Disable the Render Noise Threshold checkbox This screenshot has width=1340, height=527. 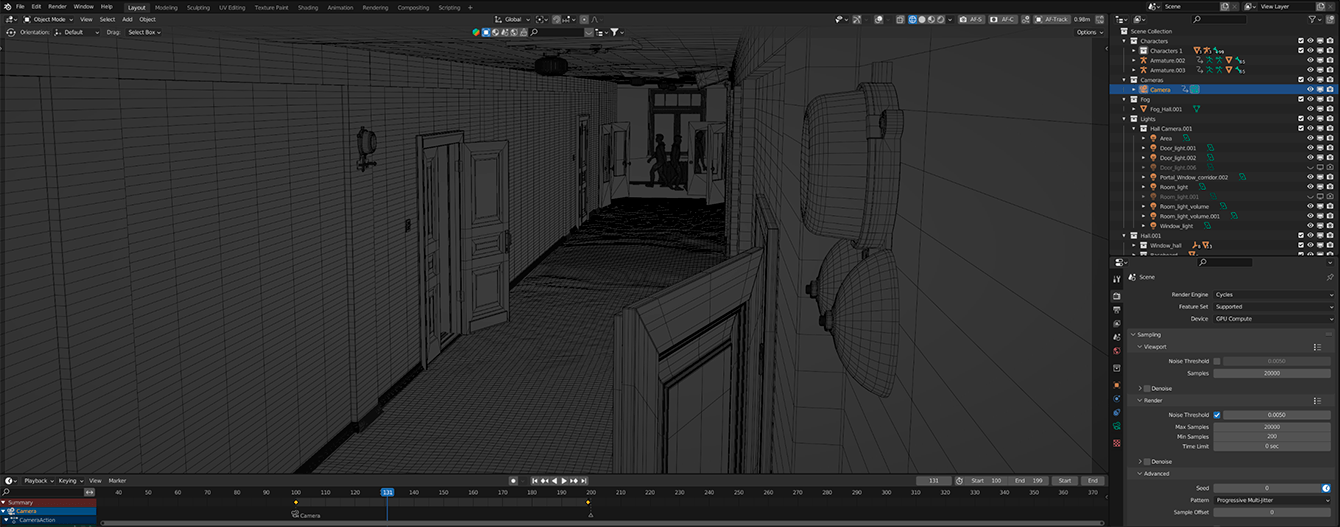coord(1216,414)
